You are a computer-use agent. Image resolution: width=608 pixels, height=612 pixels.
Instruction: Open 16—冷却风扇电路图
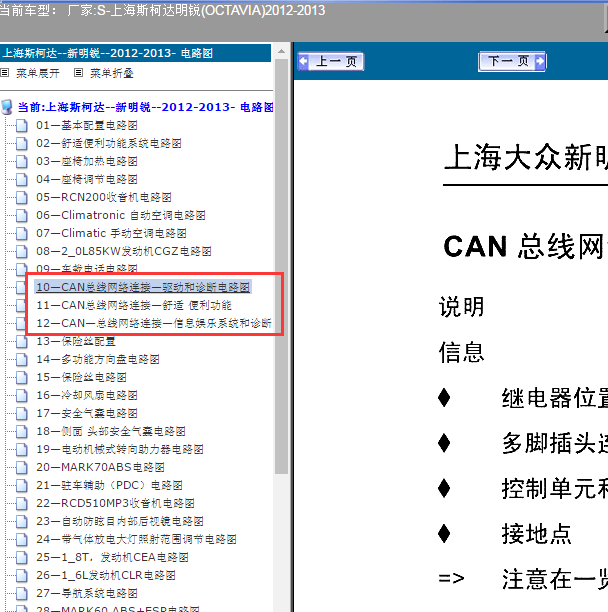[87, 395]
